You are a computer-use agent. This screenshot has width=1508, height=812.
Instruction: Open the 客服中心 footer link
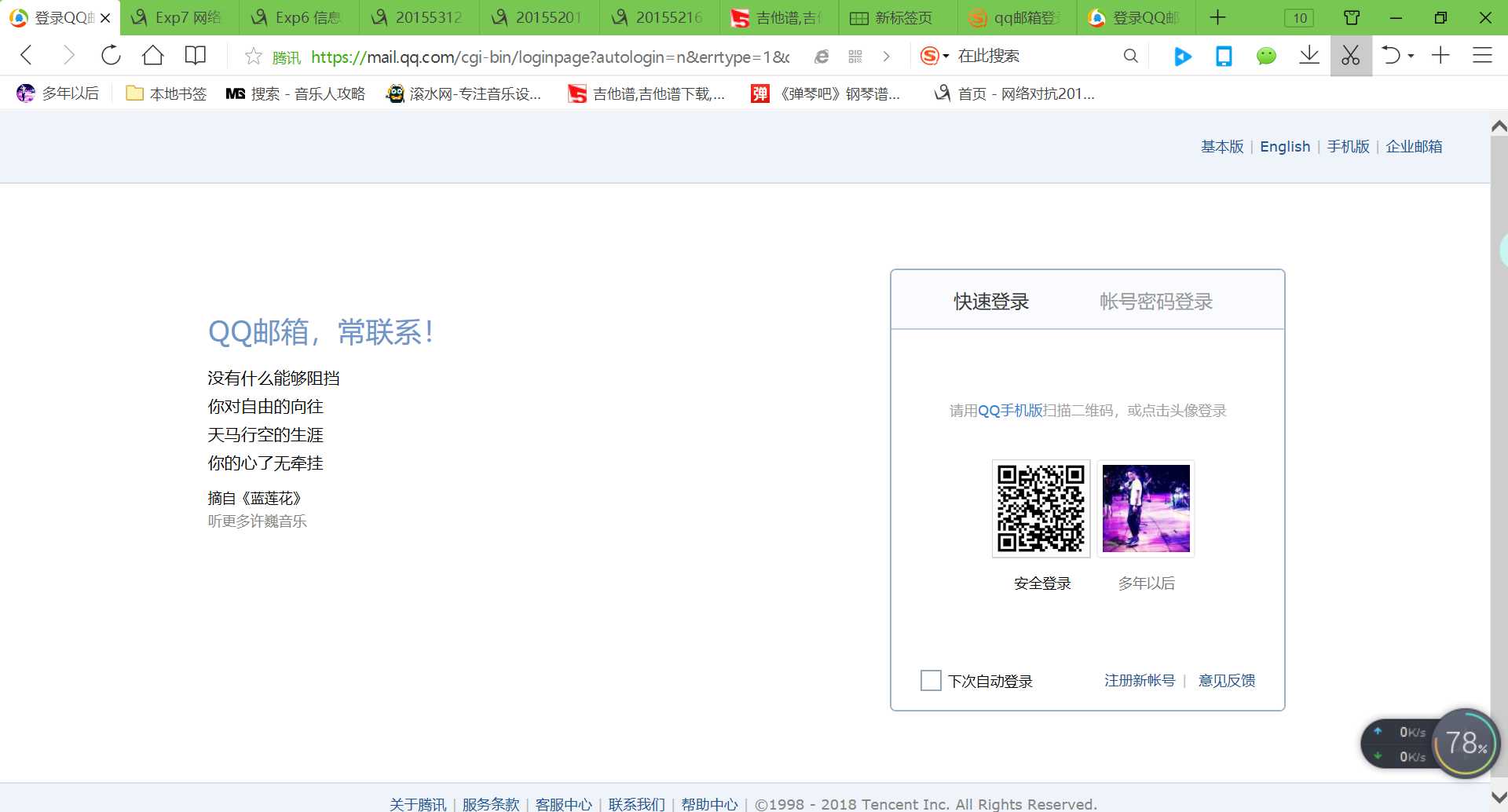click(564, 804)
